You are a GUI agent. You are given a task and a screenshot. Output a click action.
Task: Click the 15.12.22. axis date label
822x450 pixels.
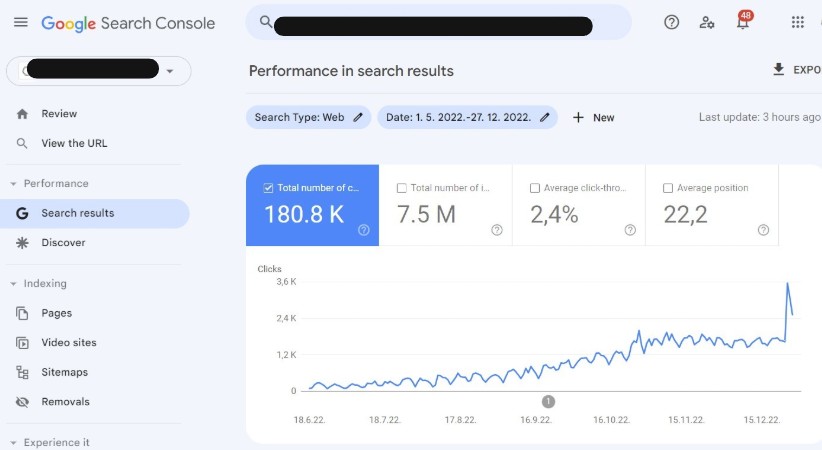[x=762, y=420]
